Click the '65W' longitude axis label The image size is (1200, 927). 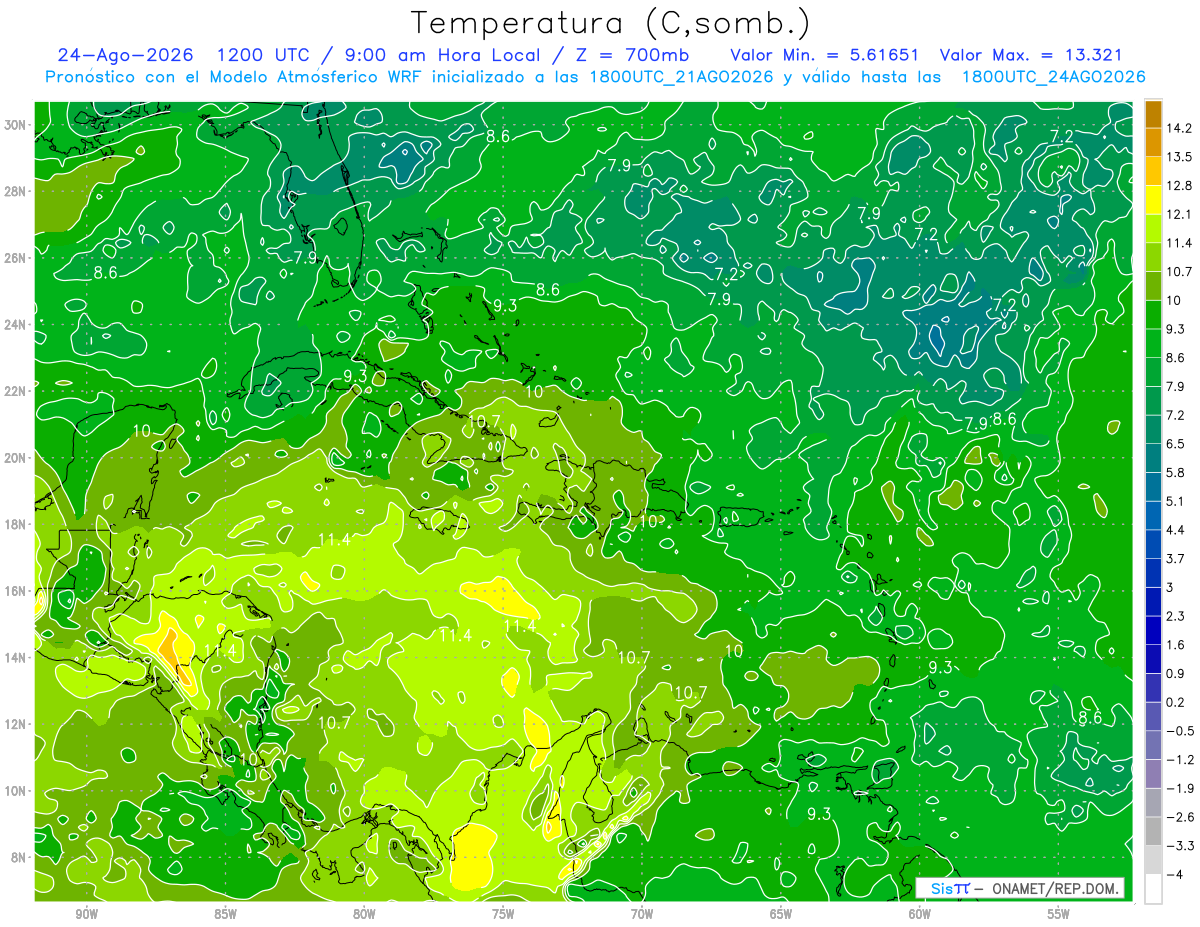coord(781,914)
